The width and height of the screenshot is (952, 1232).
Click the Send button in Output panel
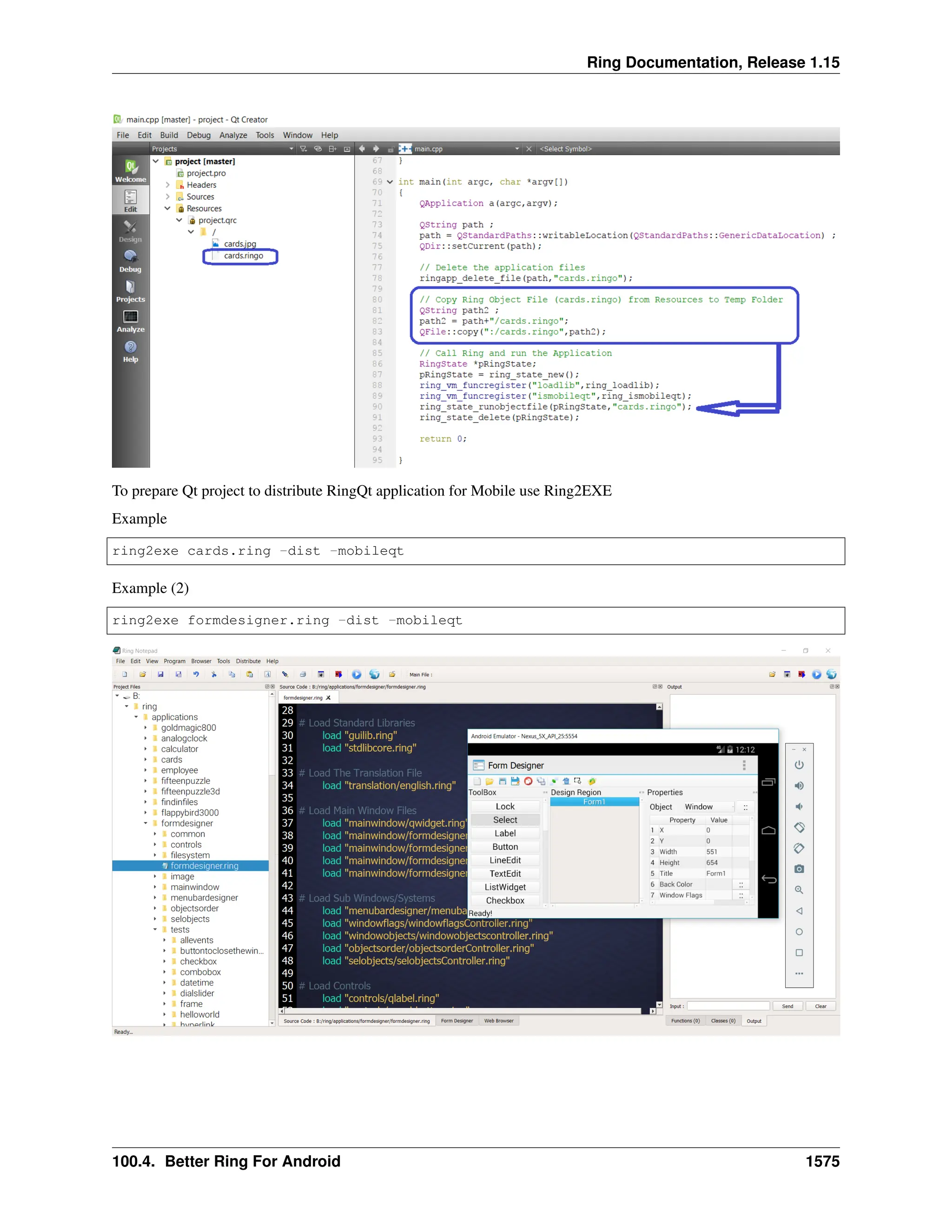(787, 1007)
